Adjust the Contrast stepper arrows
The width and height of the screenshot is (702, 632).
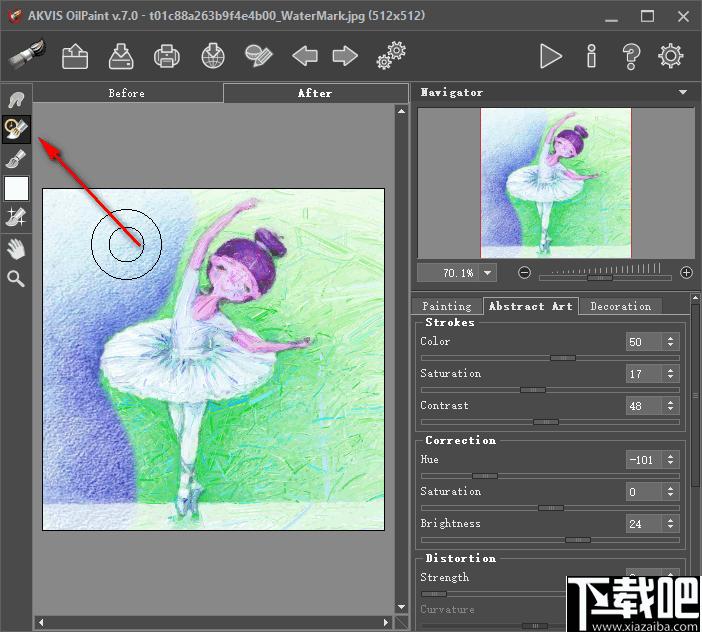click(670, 406)
